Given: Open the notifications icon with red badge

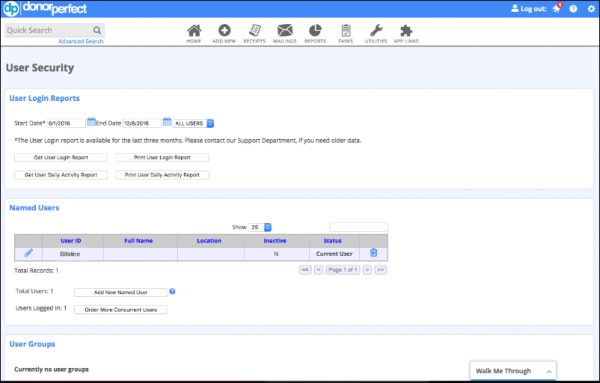Looking at the screenshot, I should click(x=557, y=8).
